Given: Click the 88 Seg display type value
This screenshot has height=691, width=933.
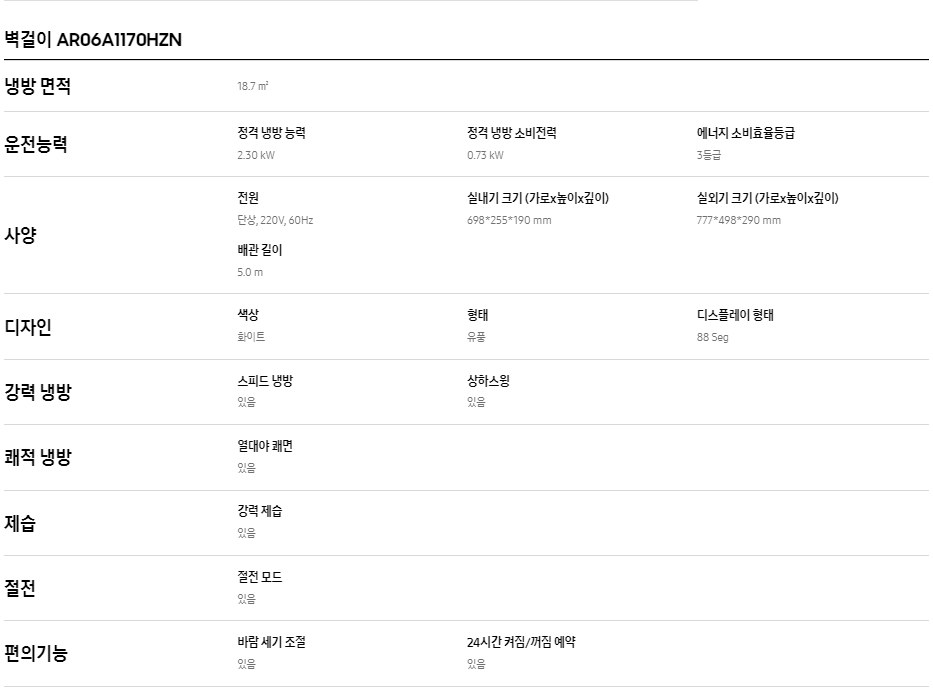Looking at the screenshot, I should [712, 337].
